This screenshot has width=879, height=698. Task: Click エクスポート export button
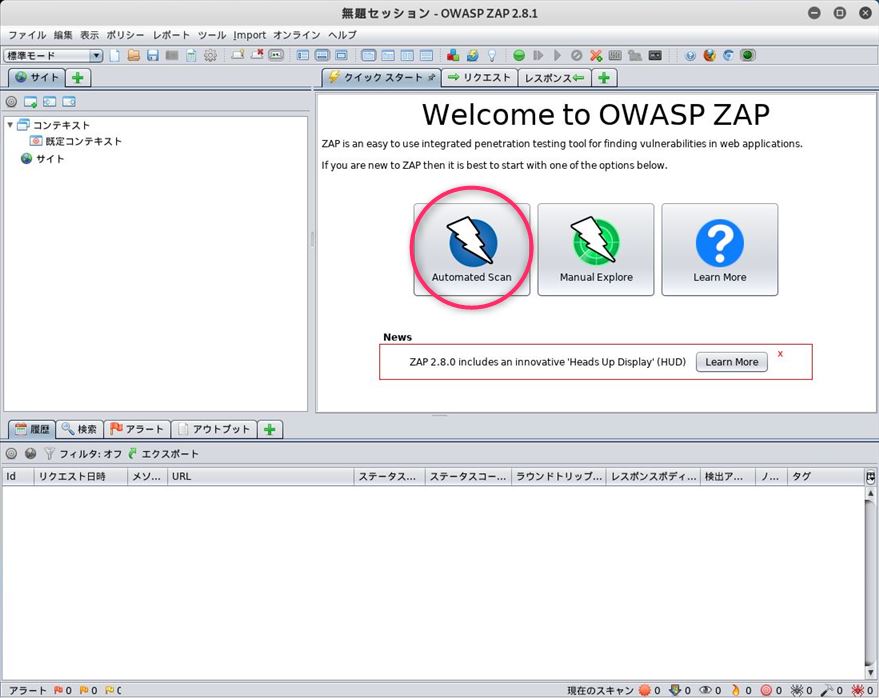[163, 454]
